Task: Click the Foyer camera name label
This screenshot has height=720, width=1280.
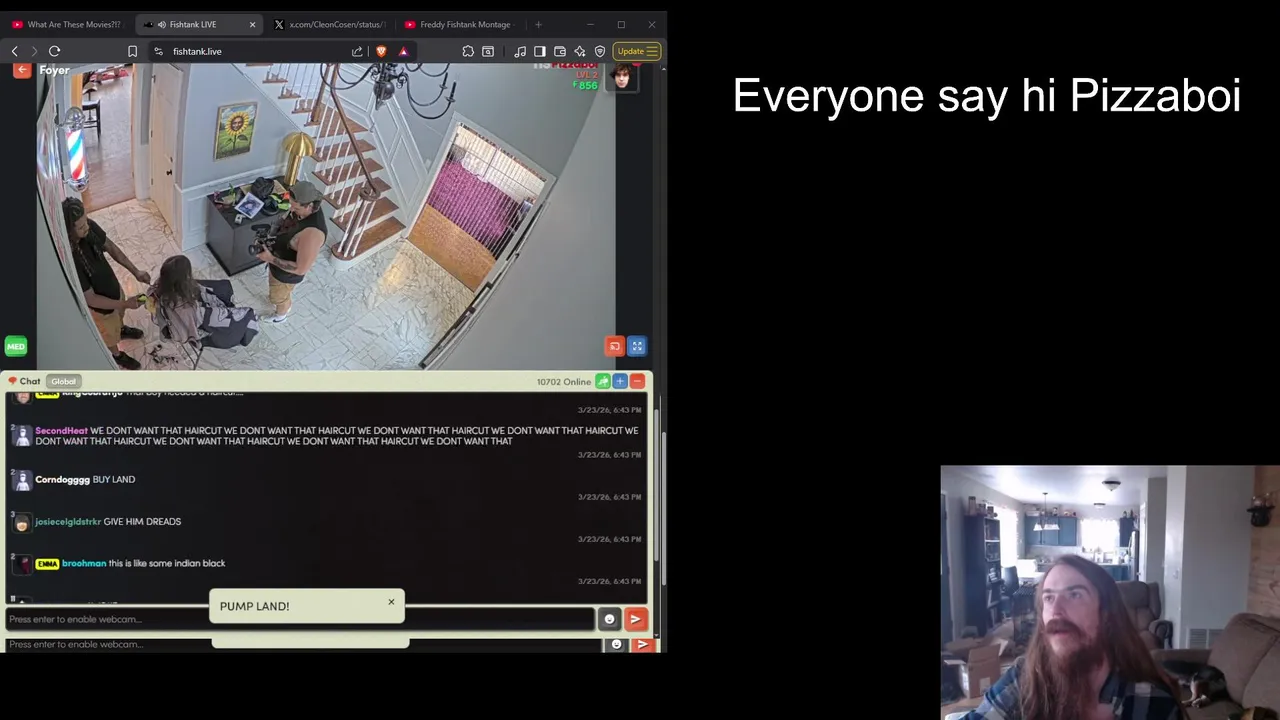Action: pyautogui.click(x=54, y=70)
